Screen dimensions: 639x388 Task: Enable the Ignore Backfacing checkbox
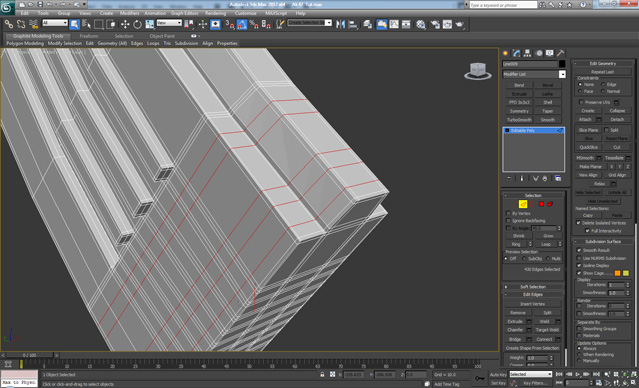tap(508, 221)
